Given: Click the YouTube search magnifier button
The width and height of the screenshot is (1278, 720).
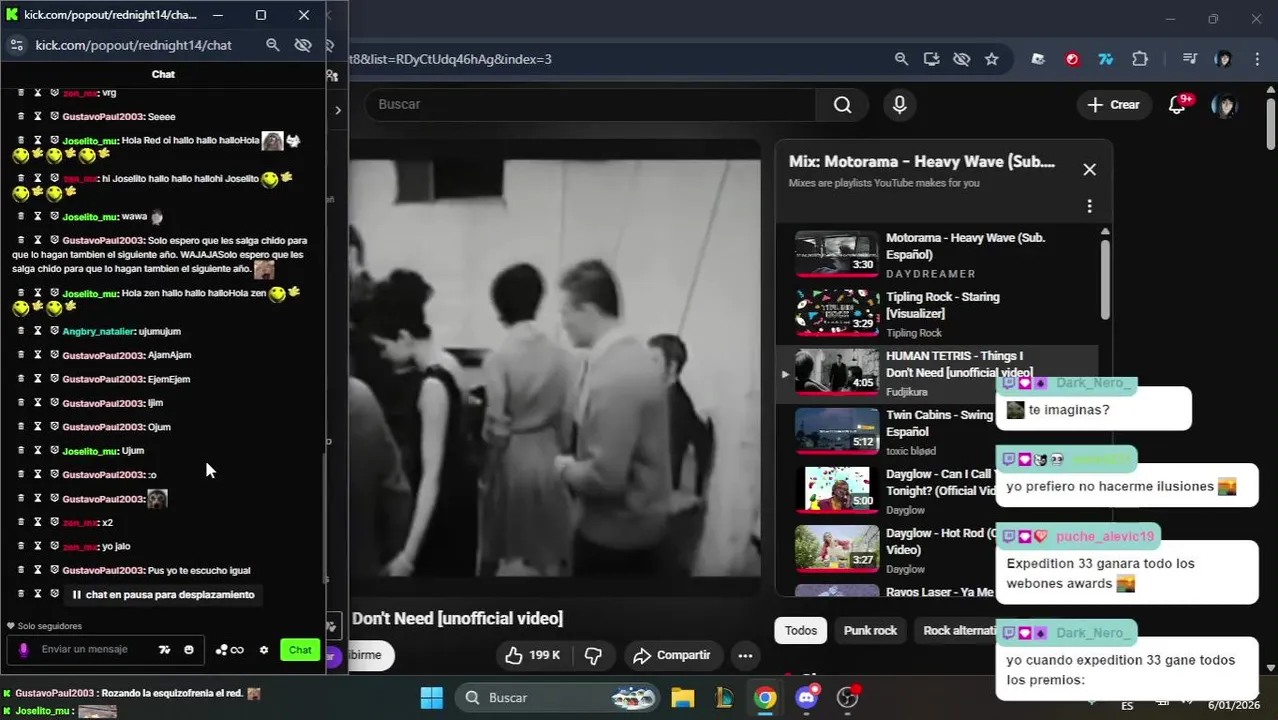Looking at the screenshot, I should (843, 105).
